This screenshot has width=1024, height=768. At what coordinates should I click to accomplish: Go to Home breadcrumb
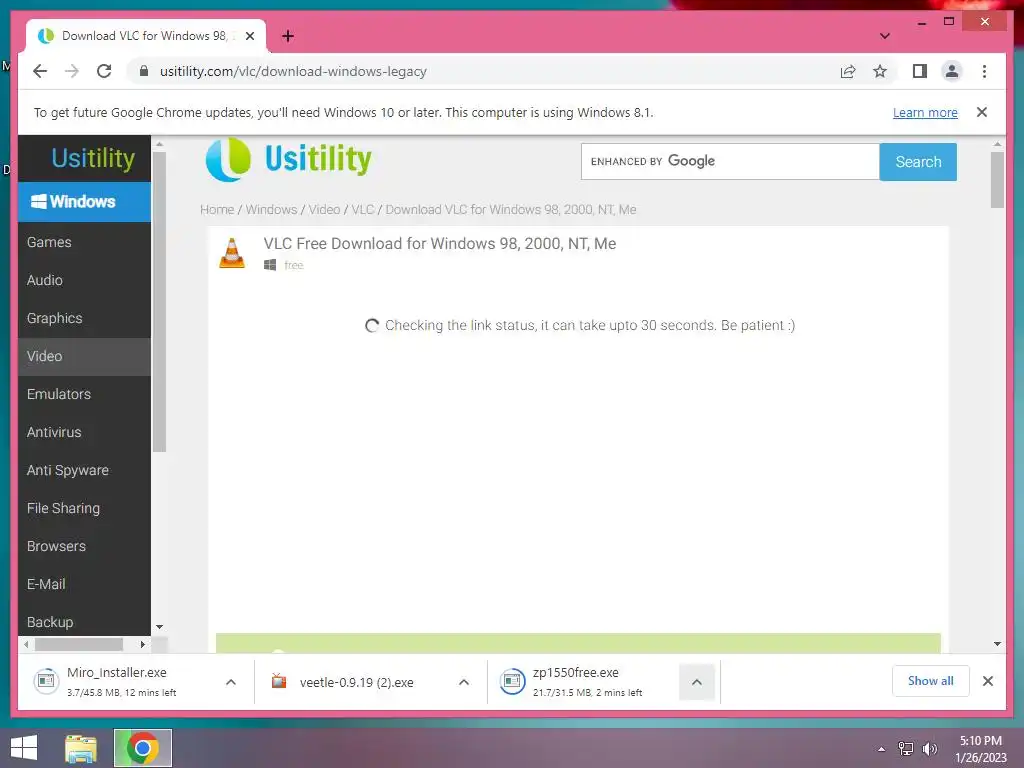click(x=217, y=210)
